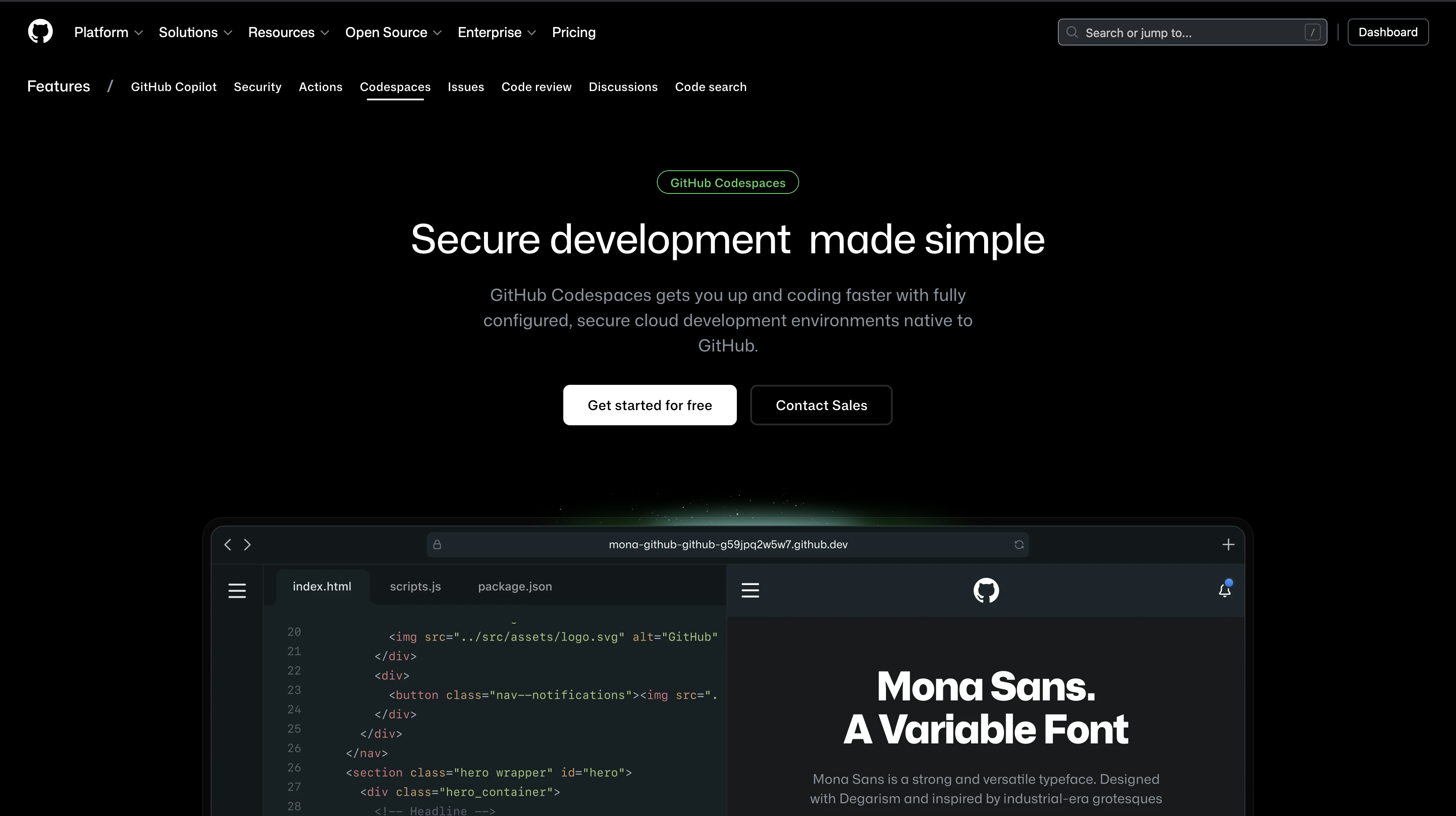Open a new tab with the plus icon
The height and width of the screenshot is (816, 1456).
click(x=1228, y=545)
